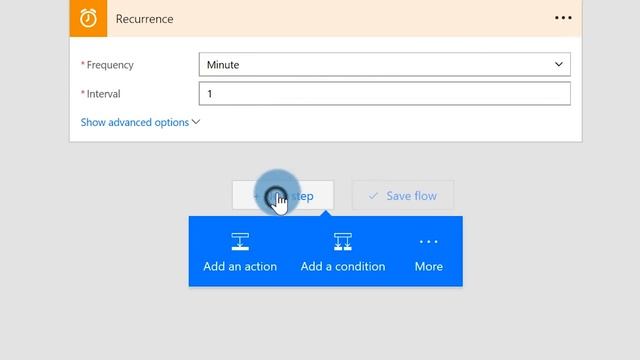Click the Recurrence card title
Viewport: 640px width, 360px height.
tap(144, 19)
